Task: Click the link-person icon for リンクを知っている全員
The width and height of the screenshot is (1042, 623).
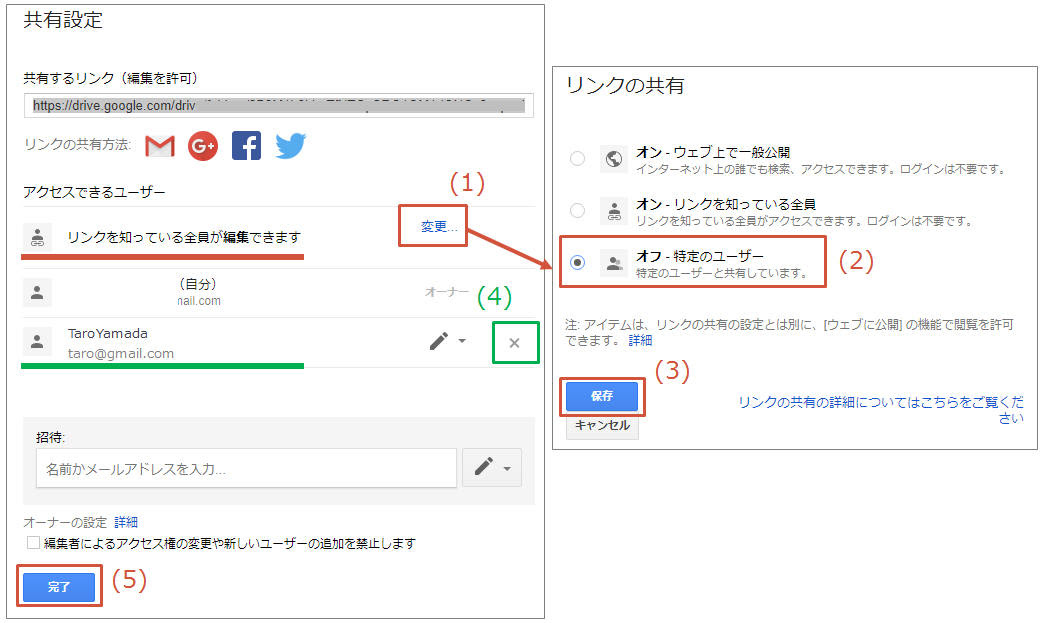Action: pyautogui.click(x=614, y=211)
